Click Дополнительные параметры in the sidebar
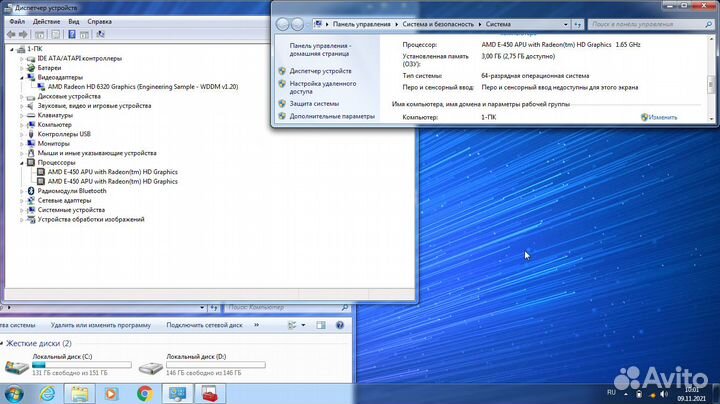 point(332,116)
